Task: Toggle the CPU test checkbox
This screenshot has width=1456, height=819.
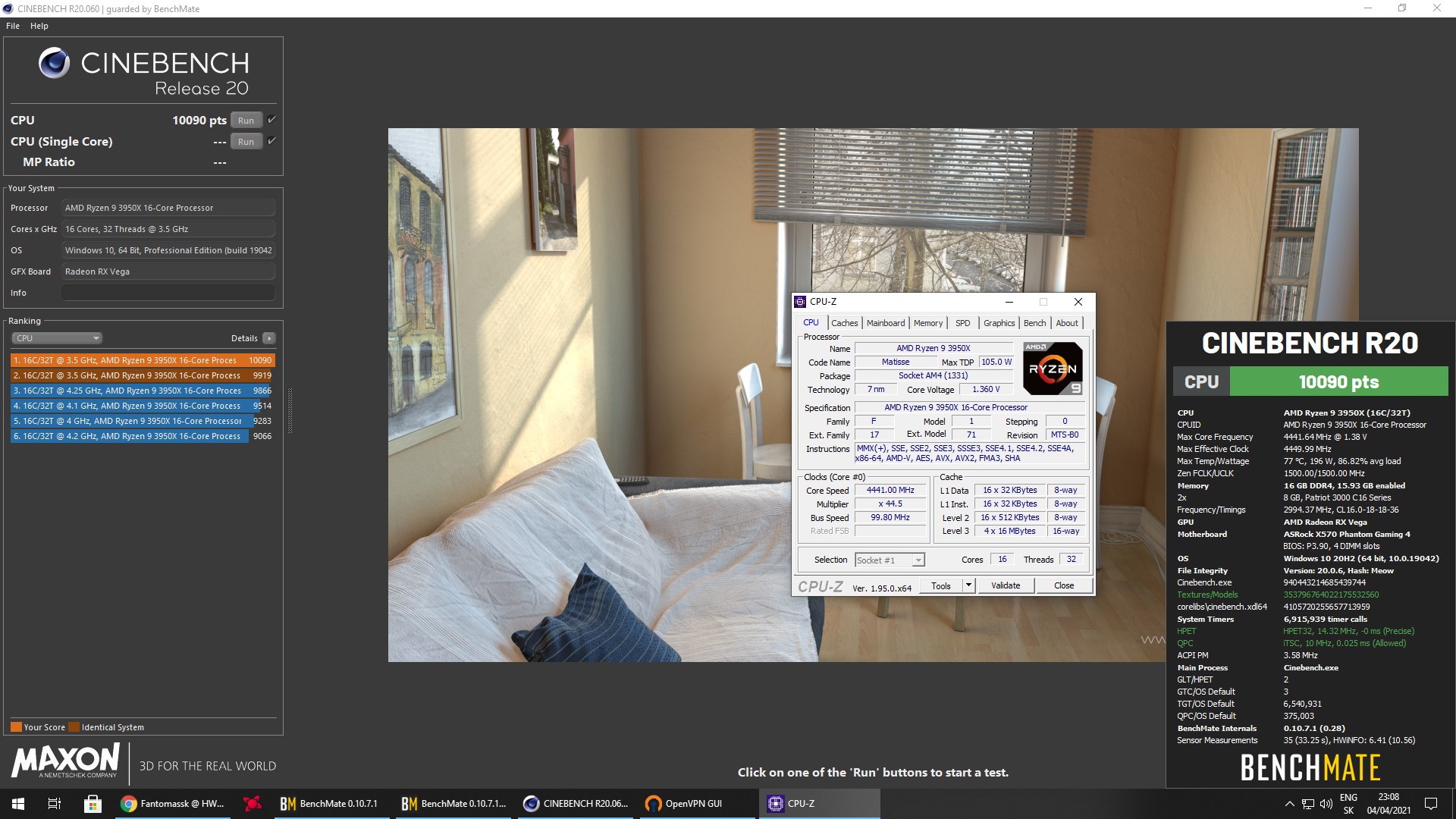Action: pyautogui.click(x=271, y=120)
